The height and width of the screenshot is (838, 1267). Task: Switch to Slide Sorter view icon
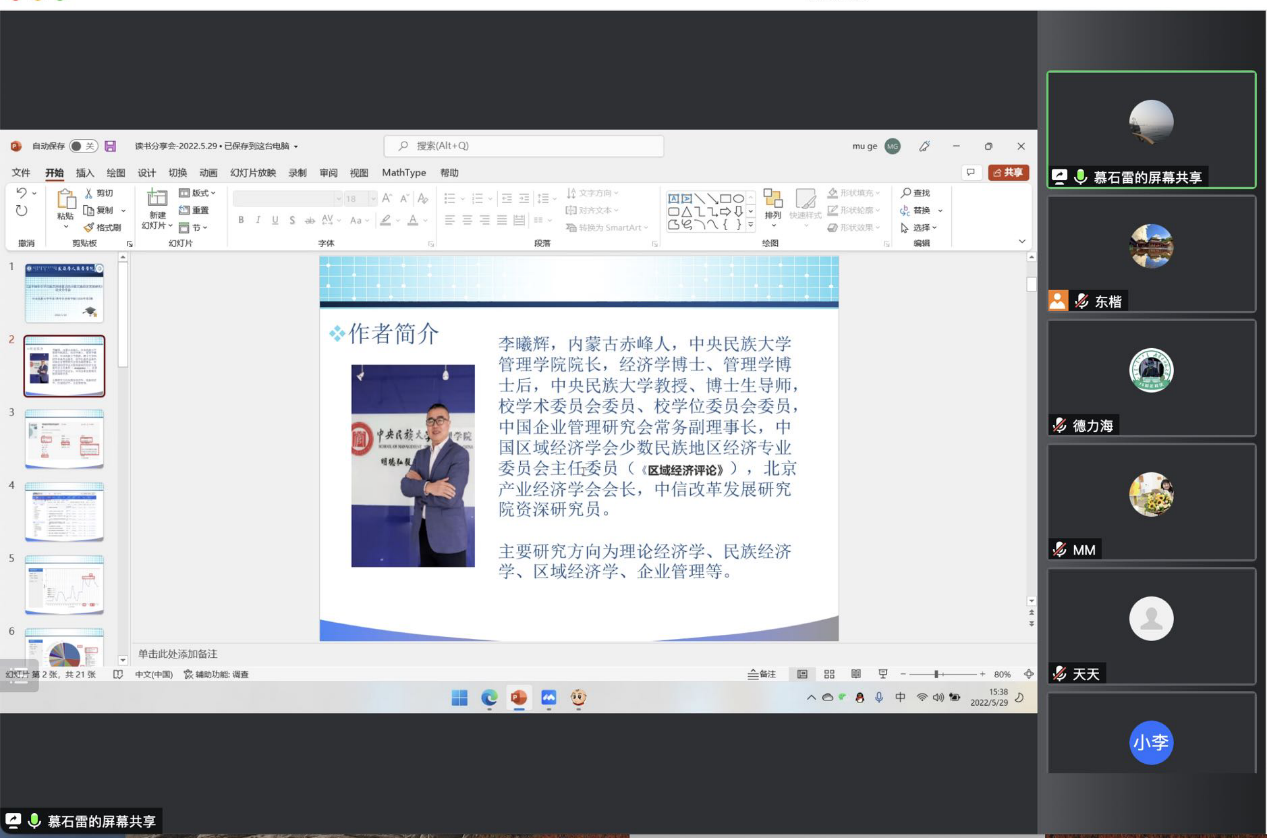(x=829, y=674)
